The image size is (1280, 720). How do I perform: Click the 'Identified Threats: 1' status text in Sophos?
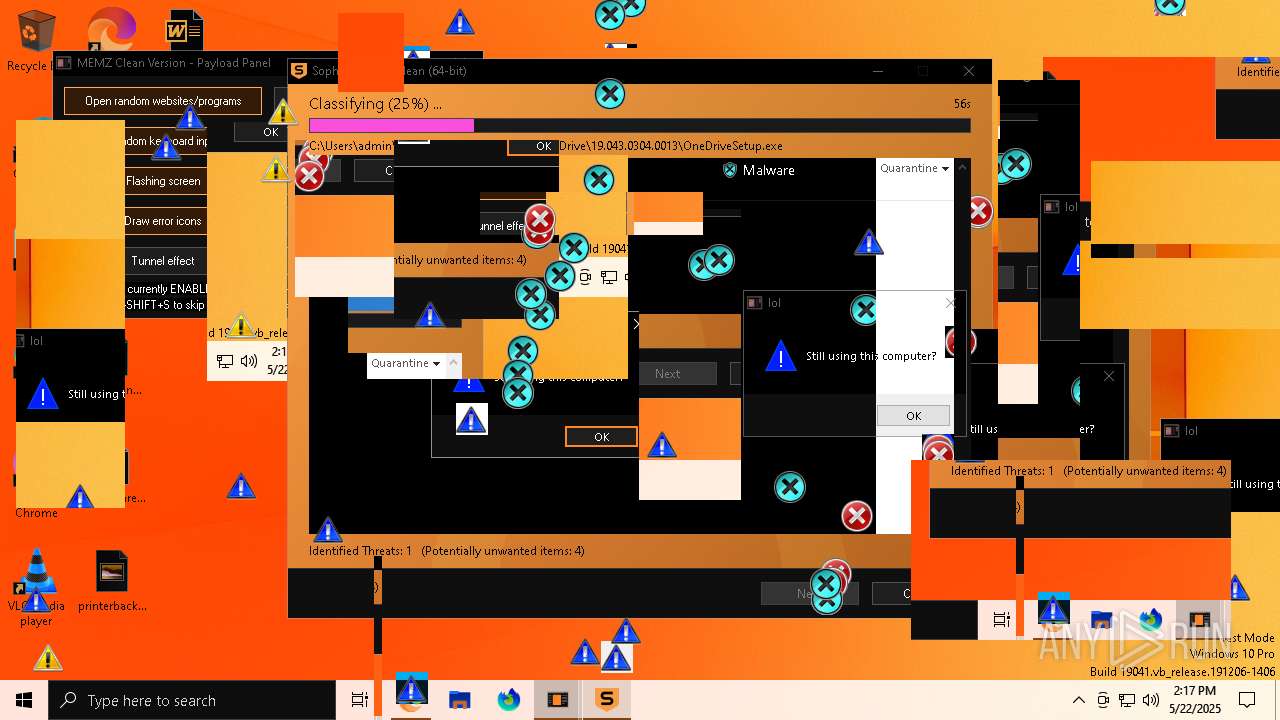(x=360, y=551)
